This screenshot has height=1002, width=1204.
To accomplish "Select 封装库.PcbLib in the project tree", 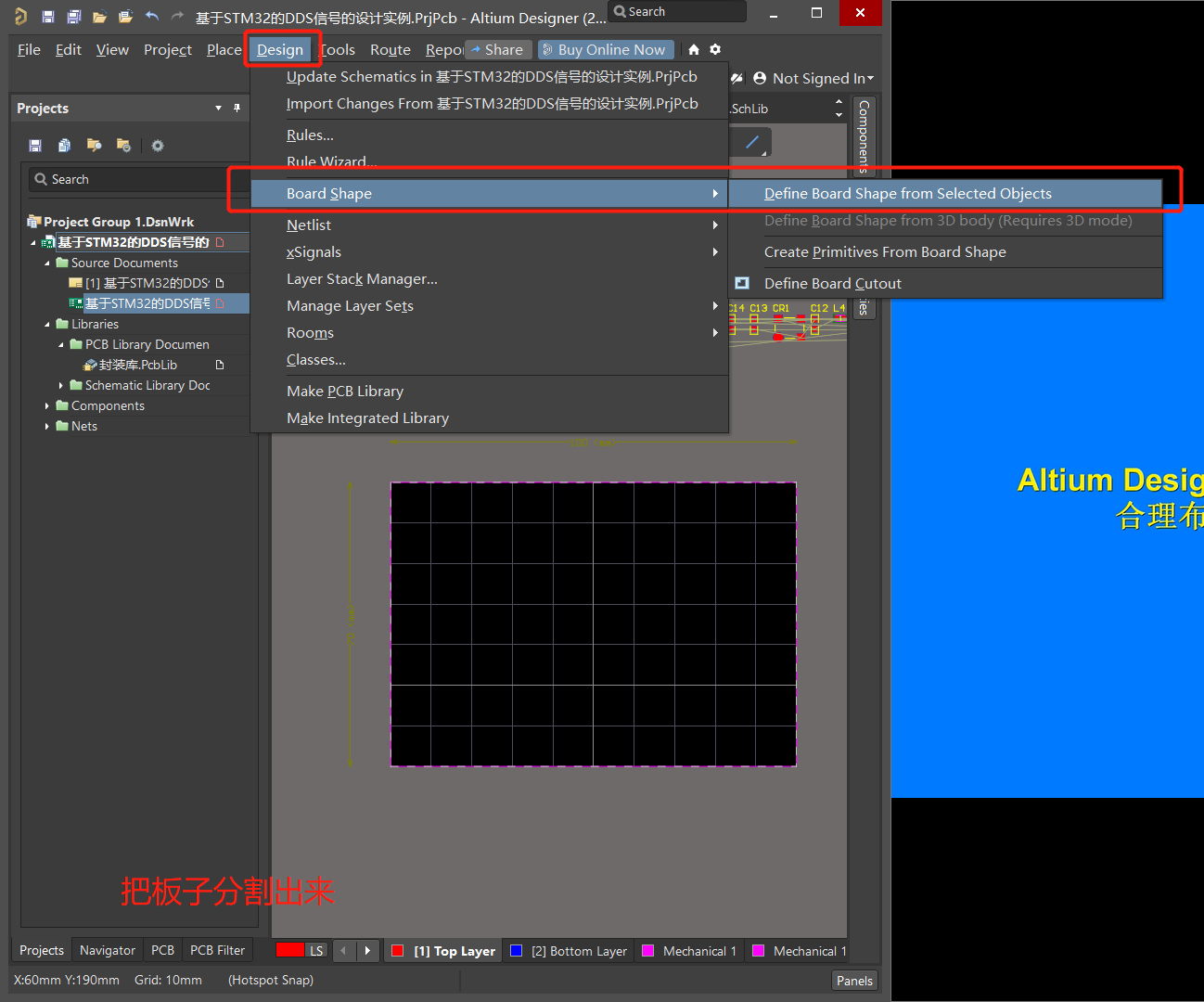I will (137, 365).
